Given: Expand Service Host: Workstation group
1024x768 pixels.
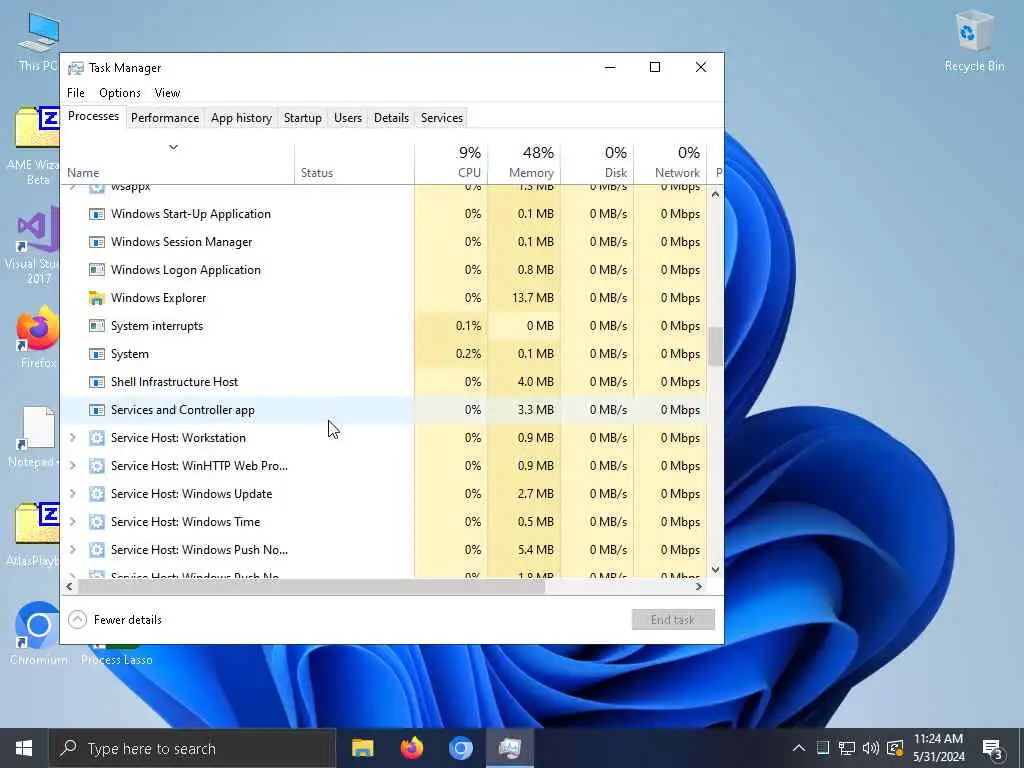Looking at the screenshot, I should pos(72,438).
